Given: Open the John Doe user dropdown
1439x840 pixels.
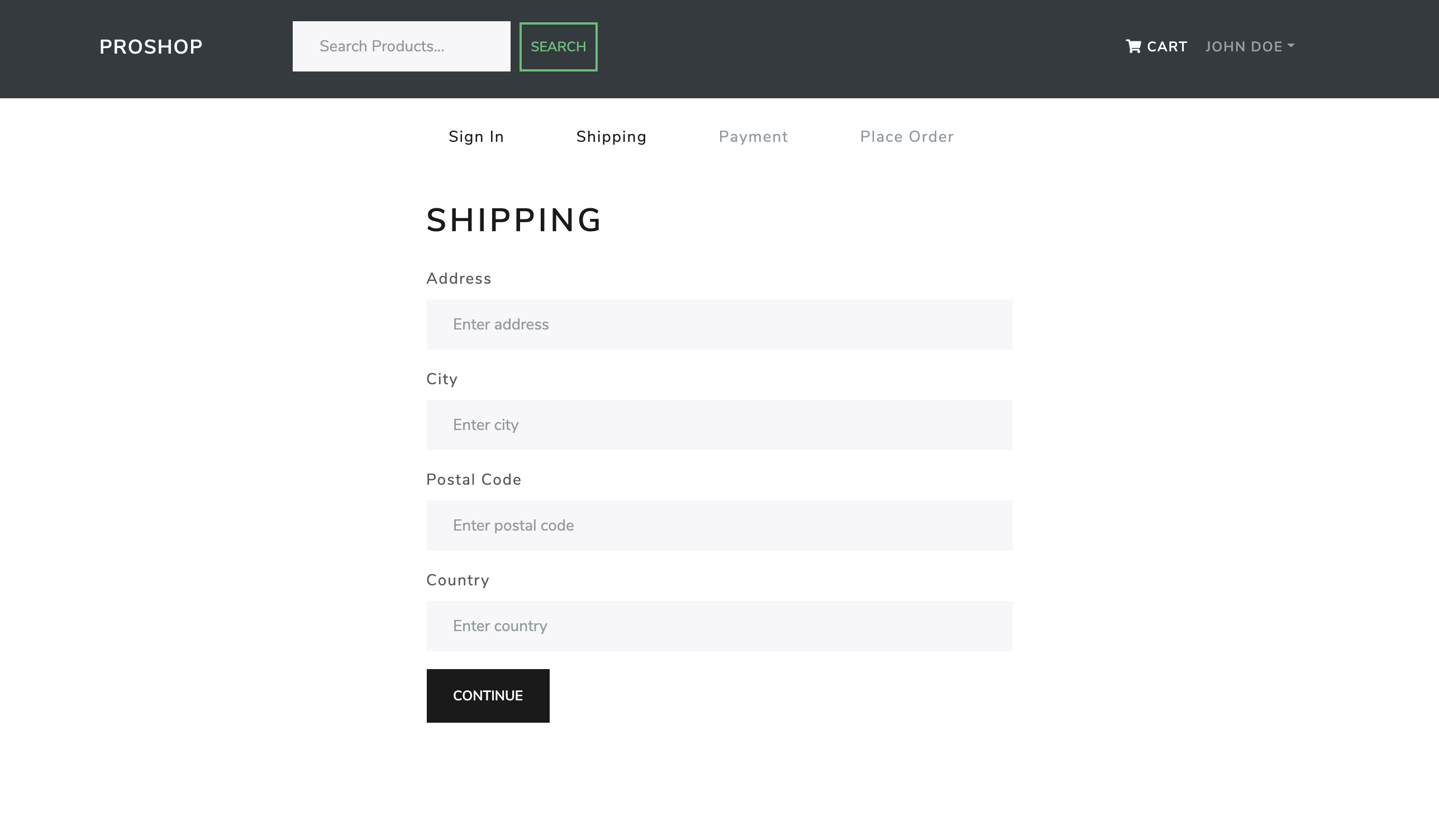Looking at the screenshot, I should pyautogui.click(x=1243, y=47).
